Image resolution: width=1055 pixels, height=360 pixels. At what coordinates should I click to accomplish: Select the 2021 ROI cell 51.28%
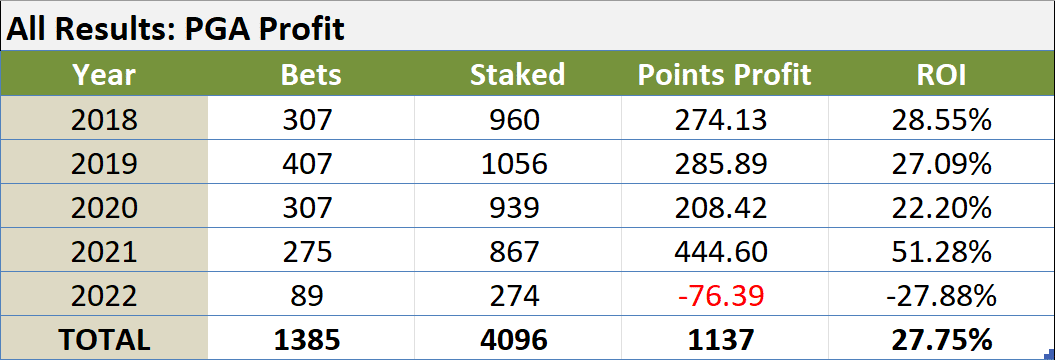point(941,251)
